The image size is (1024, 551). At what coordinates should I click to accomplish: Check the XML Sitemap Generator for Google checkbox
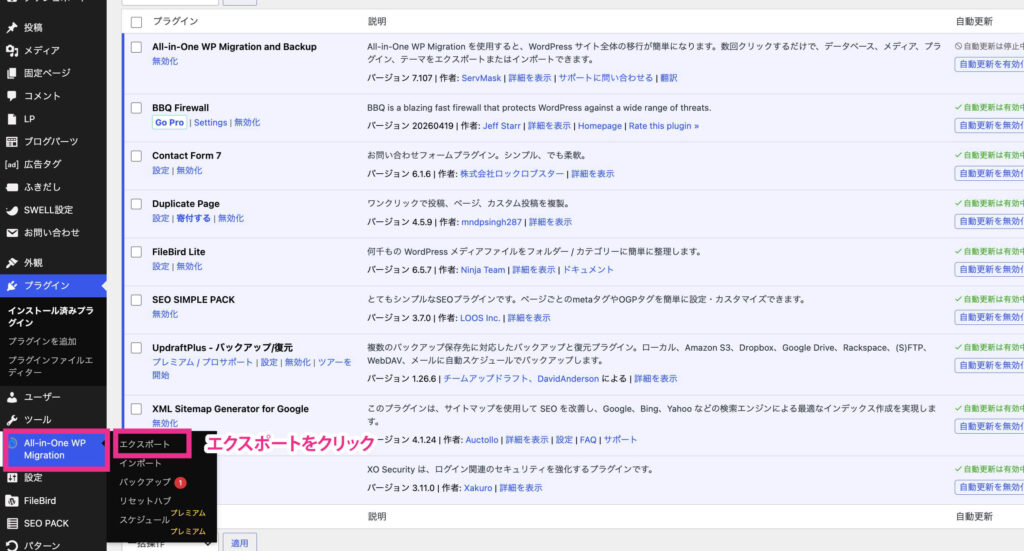pyautogui.click(x=136, y=409)
